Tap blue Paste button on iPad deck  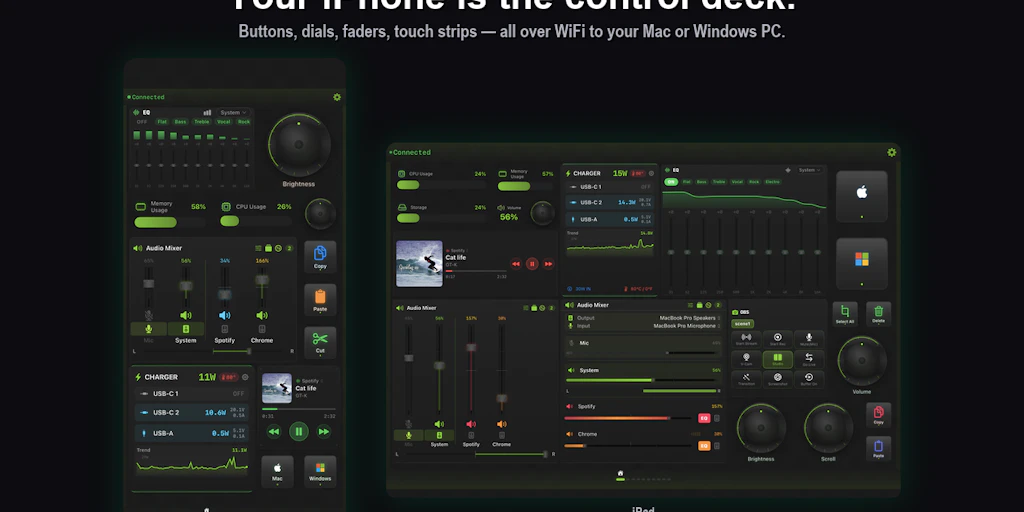878,448
